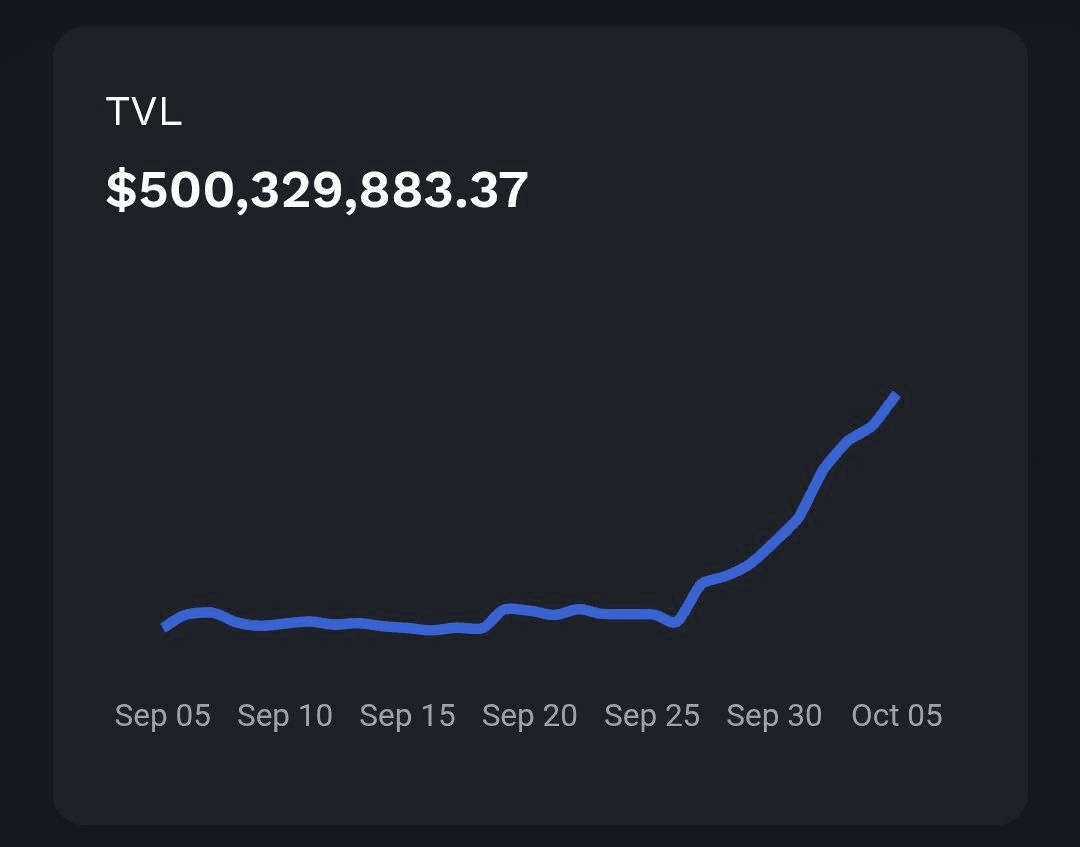Select the Sep 30 date label
Viewport: 1080px width, 847px height.
pyautogui.click(x=774, y=715)
